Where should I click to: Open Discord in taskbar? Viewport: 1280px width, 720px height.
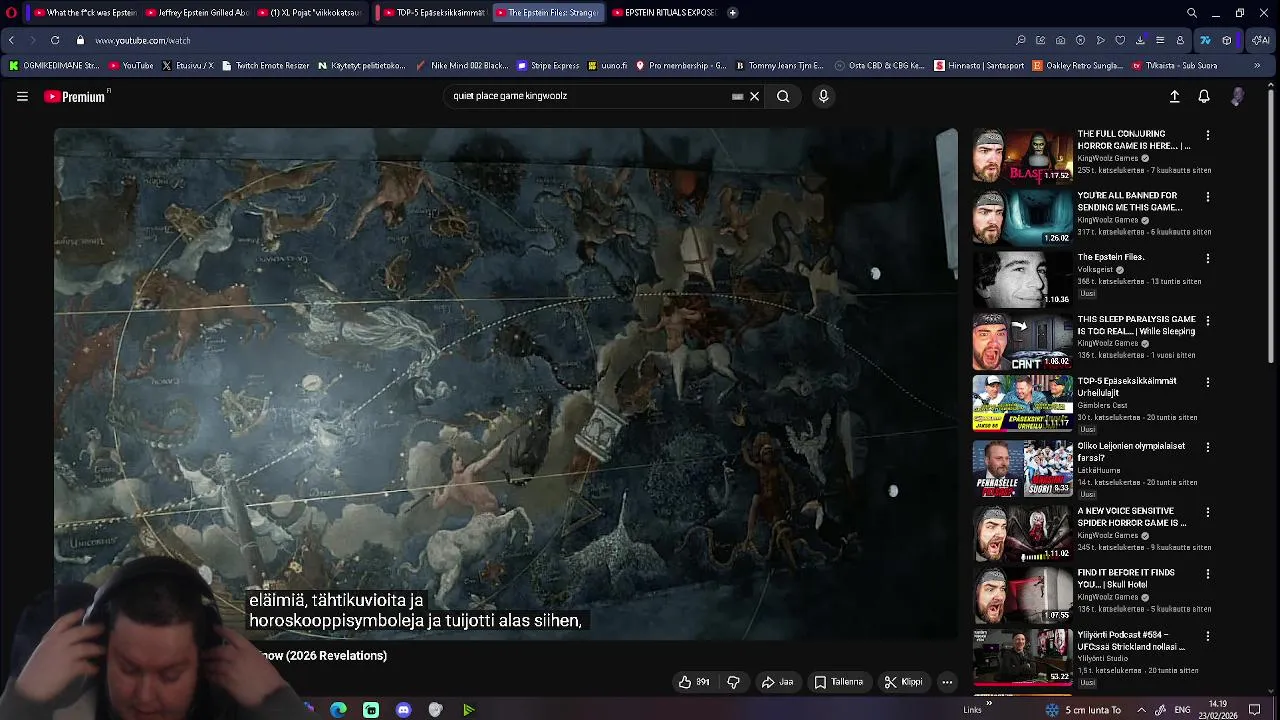pos(403,710)
